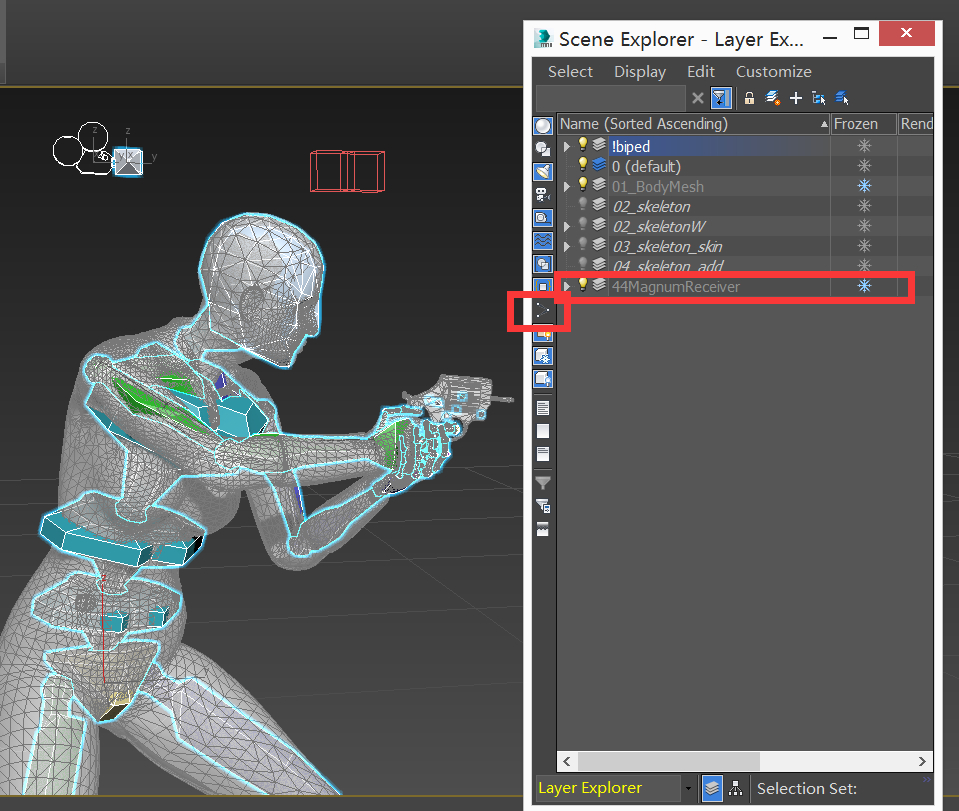Toggle visibility bulb of !biped layer

(583, 144)
